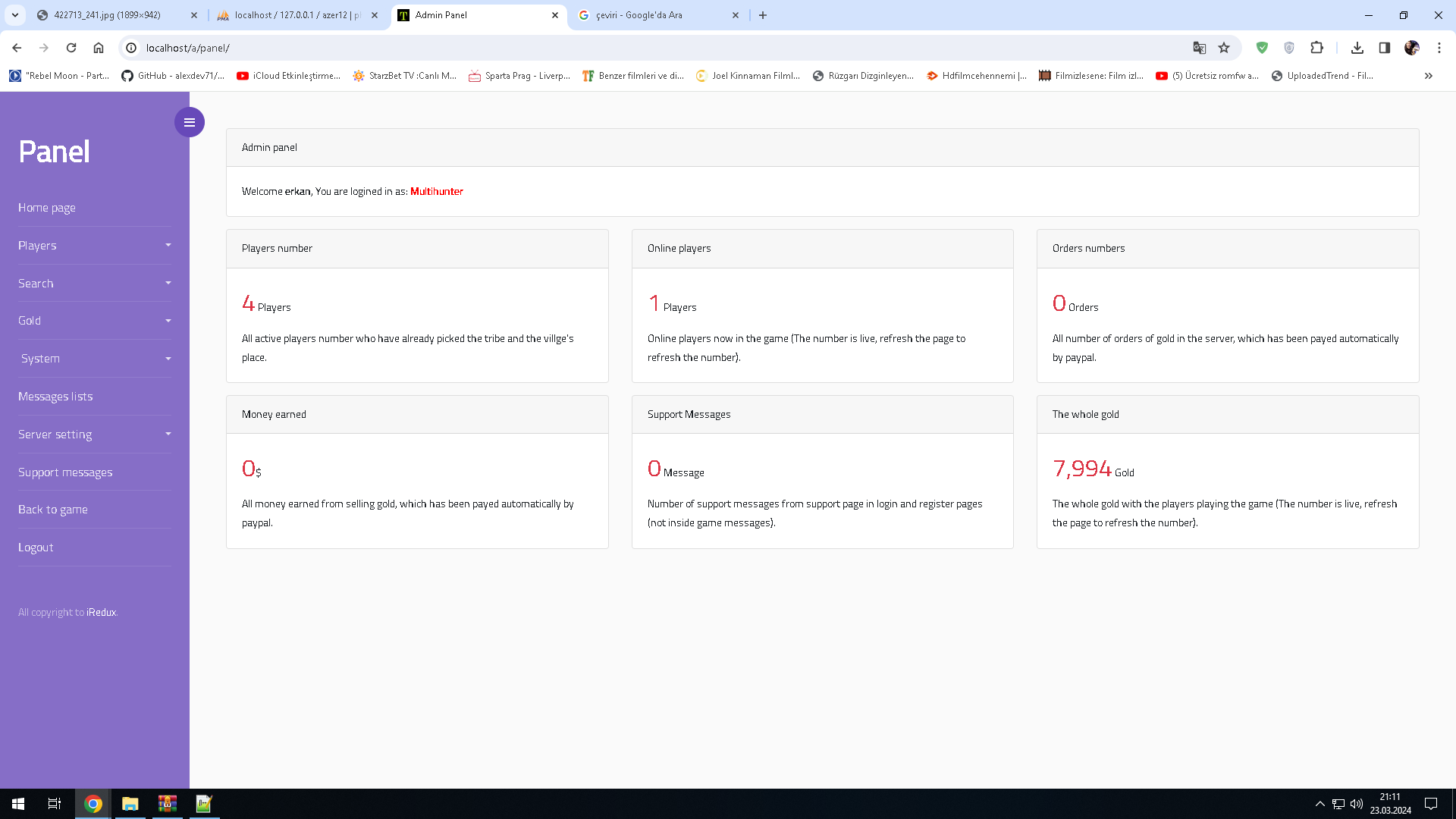Click the iRedux copyright link
Screen dimensions: 1456x819
pos(101,612)
